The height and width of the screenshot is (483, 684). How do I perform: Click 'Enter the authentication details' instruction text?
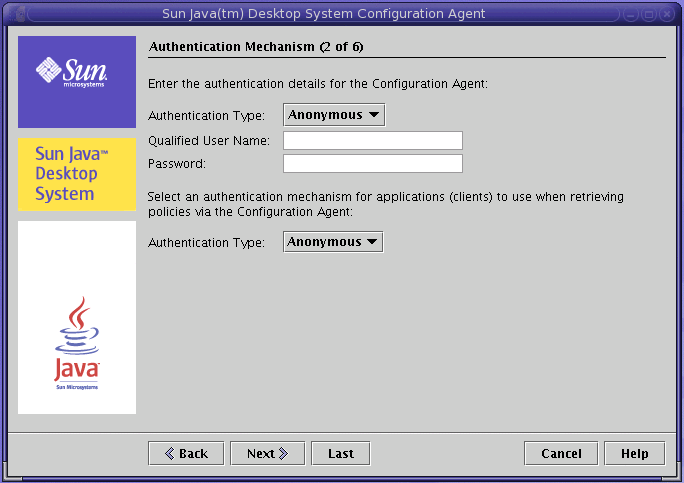(318, 83)
